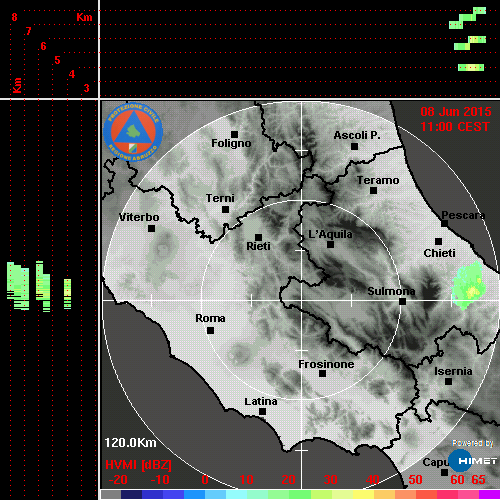
Task: Click the 'Powered by' text
Action: pyautogui.click(x=473, y=443)
